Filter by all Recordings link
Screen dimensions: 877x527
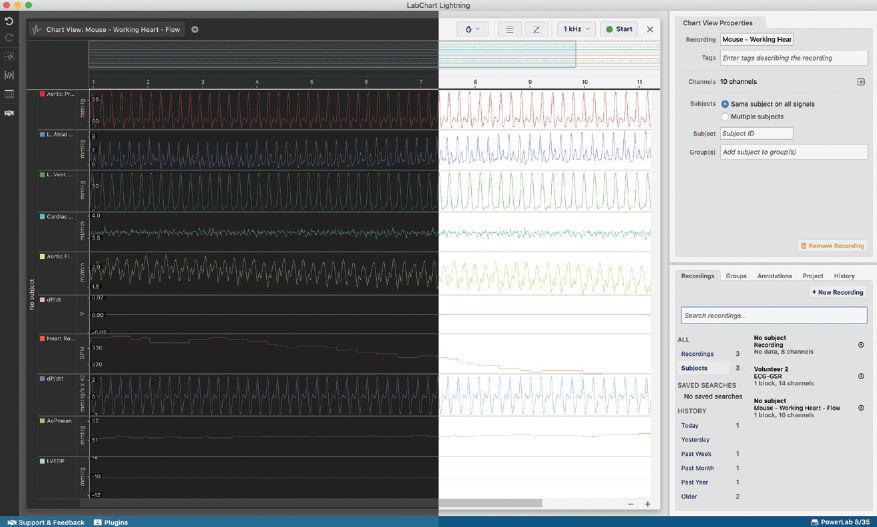[697, 354]
